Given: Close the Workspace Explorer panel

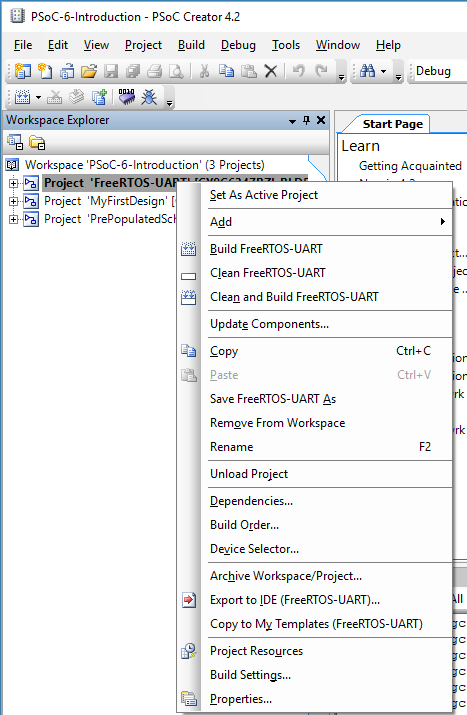Looking at the screenshot, I should [x=321, y=120].
